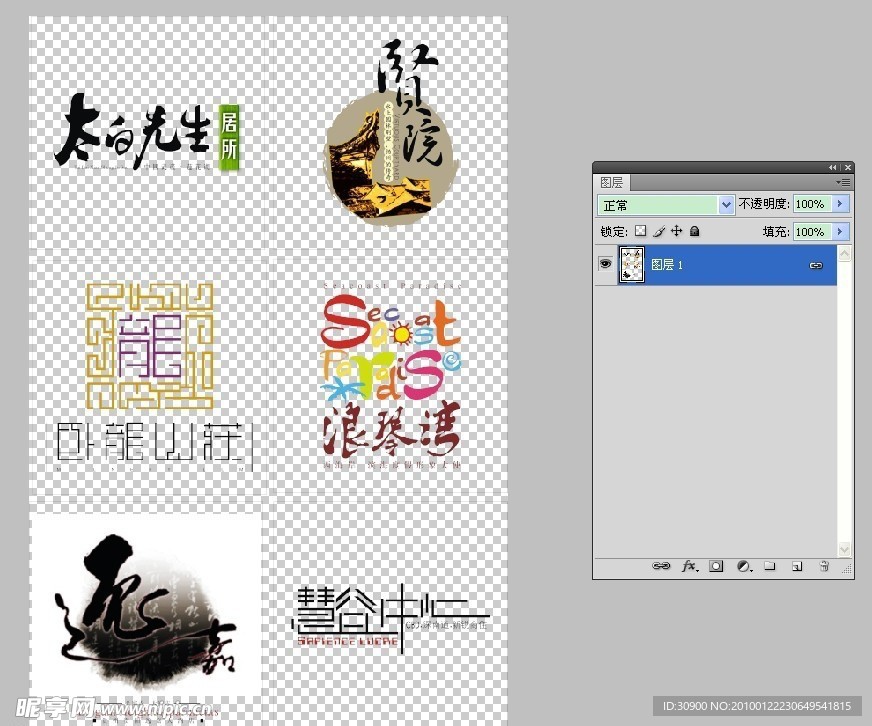This screenshot has height=726, width=872.
Task: Click the link layers icon at panel bottom
Action: tap(661, 566)
